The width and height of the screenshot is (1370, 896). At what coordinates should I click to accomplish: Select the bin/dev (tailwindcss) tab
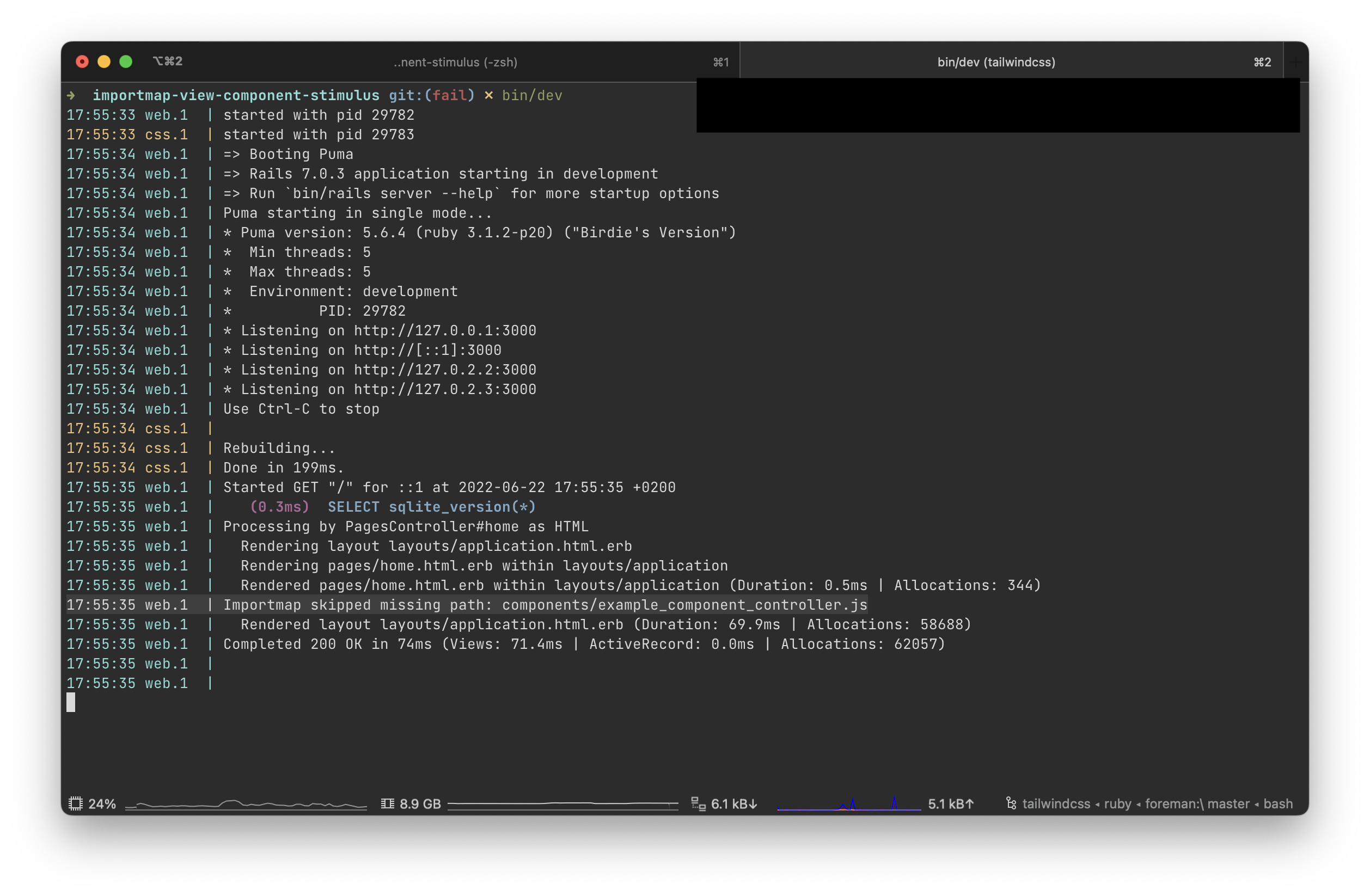996,62
